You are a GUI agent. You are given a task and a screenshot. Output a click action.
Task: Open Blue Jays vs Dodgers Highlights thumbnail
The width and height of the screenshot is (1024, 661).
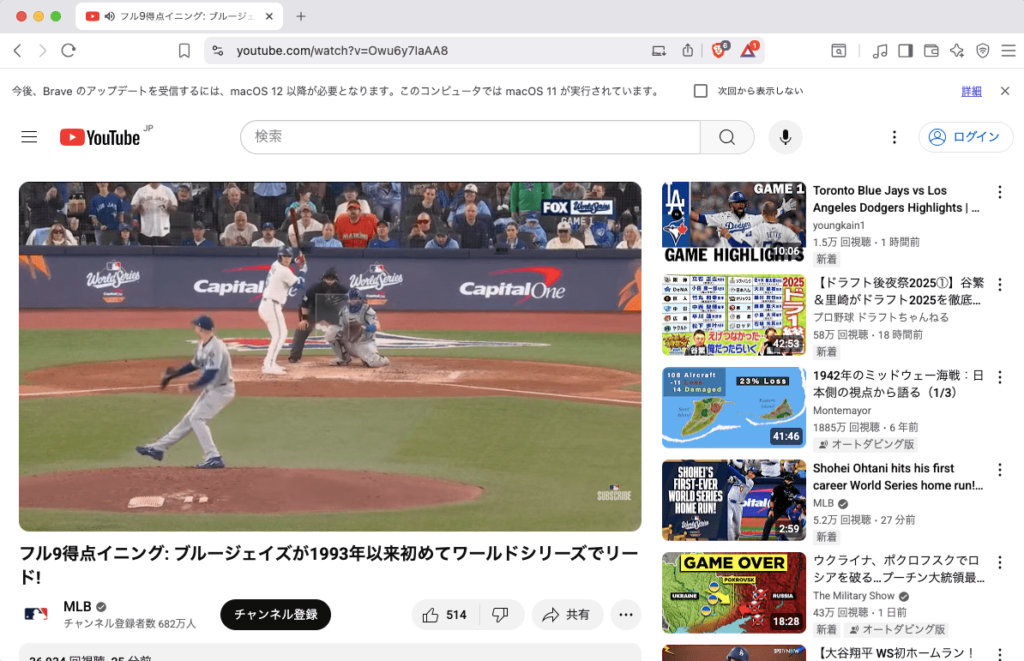pyautogui.click(x=734, y=223)
